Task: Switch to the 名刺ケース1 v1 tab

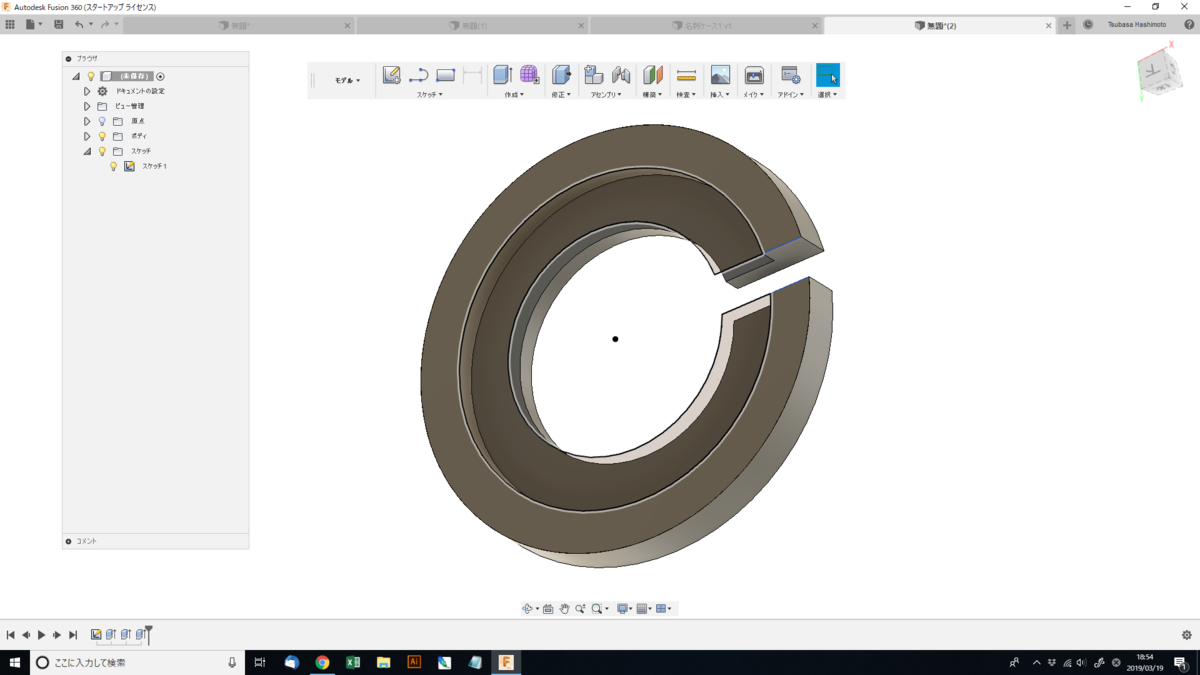Action: click(x=706, y=25)
